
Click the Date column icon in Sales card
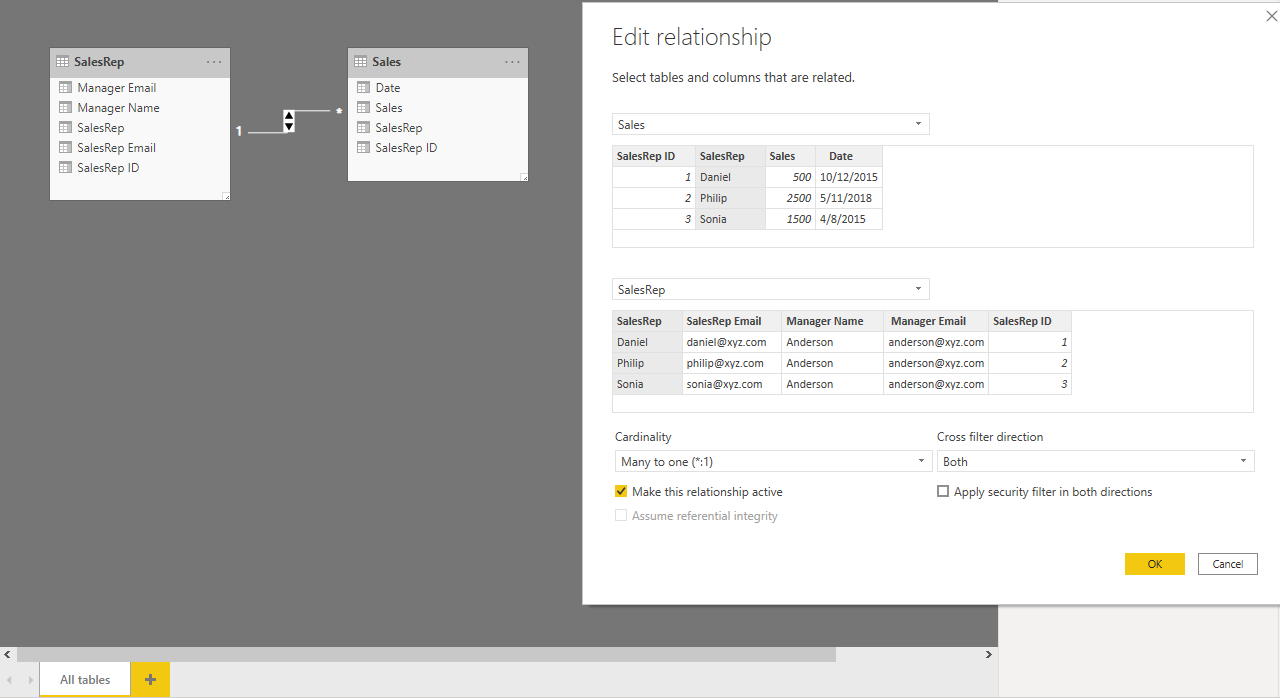coord(363,88)
